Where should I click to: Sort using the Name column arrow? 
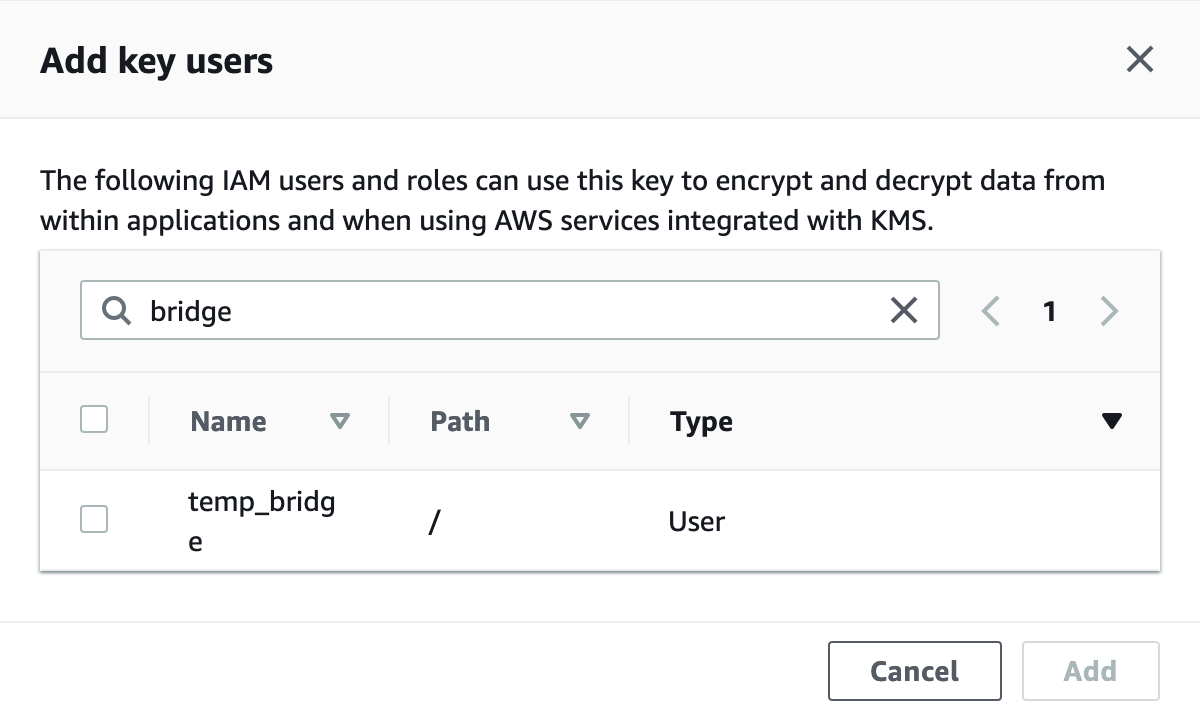(340, 421)
